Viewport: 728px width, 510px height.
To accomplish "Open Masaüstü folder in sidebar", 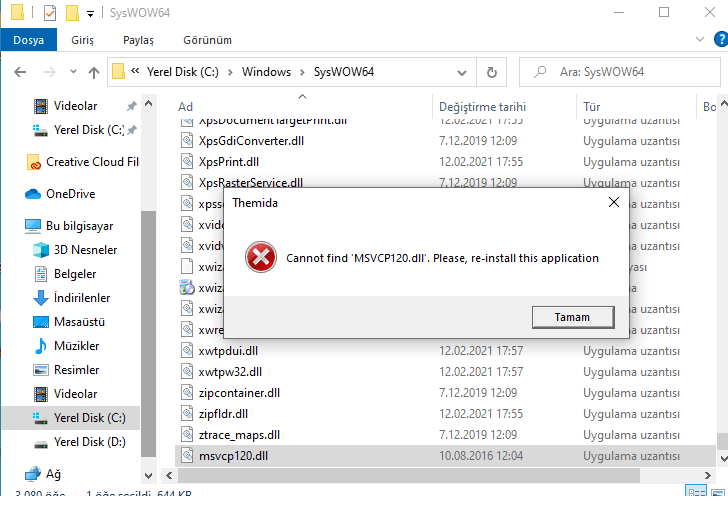I will [69, 322].
